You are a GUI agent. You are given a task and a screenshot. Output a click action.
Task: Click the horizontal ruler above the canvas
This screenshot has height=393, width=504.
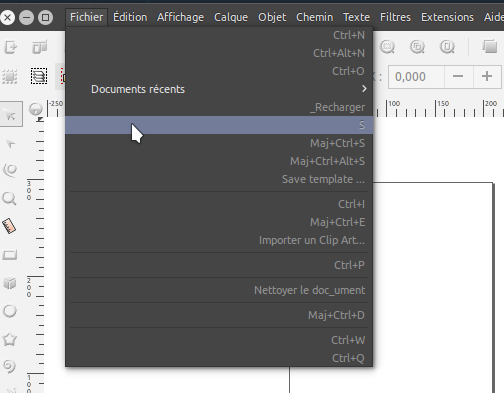[438, 108]
